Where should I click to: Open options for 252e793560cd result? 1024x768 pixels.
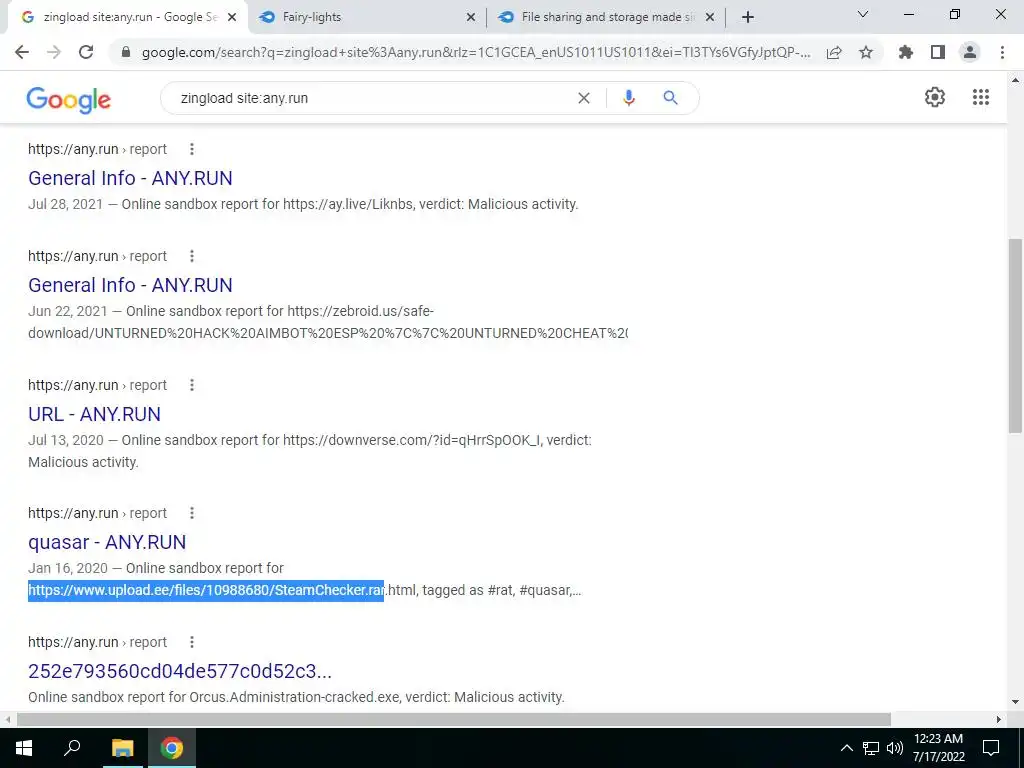(191, 643)
